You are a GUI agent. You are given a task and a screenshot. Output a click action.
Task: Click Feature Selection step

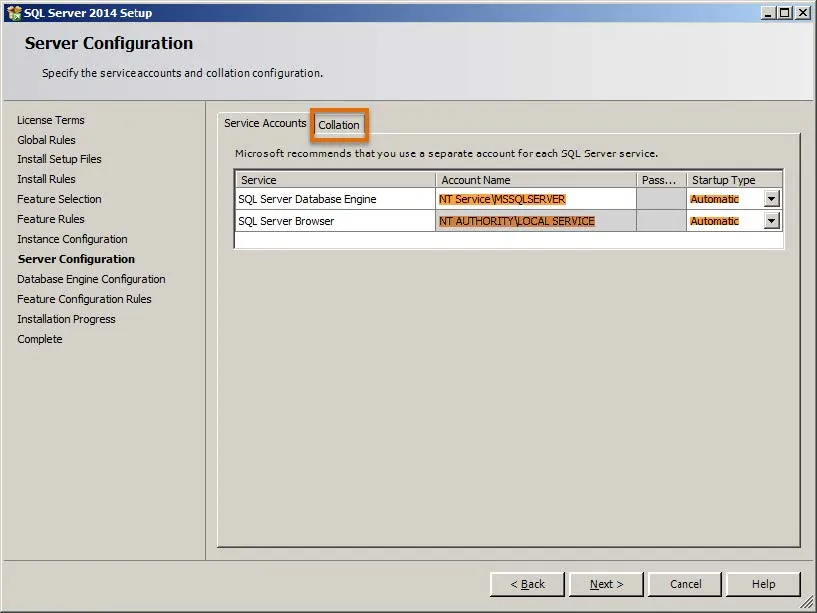pos(59,199)
